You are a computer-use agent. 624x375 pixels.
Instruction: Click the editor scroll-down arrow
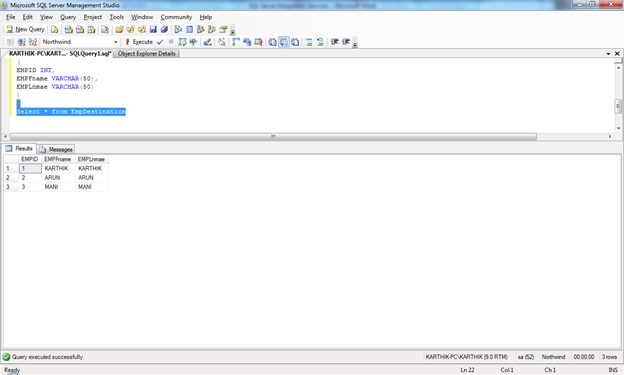click(618, 128)
